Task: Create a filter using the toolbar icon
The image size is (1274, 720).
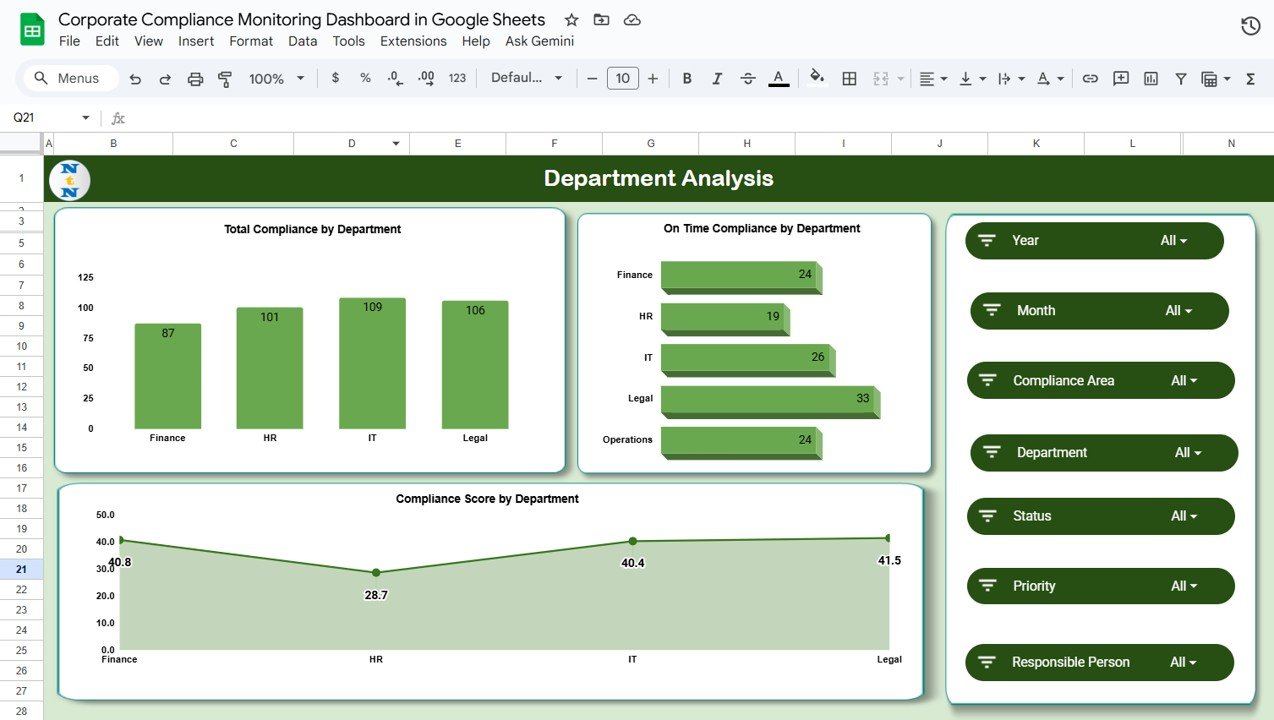Action: coord(1180,78)
